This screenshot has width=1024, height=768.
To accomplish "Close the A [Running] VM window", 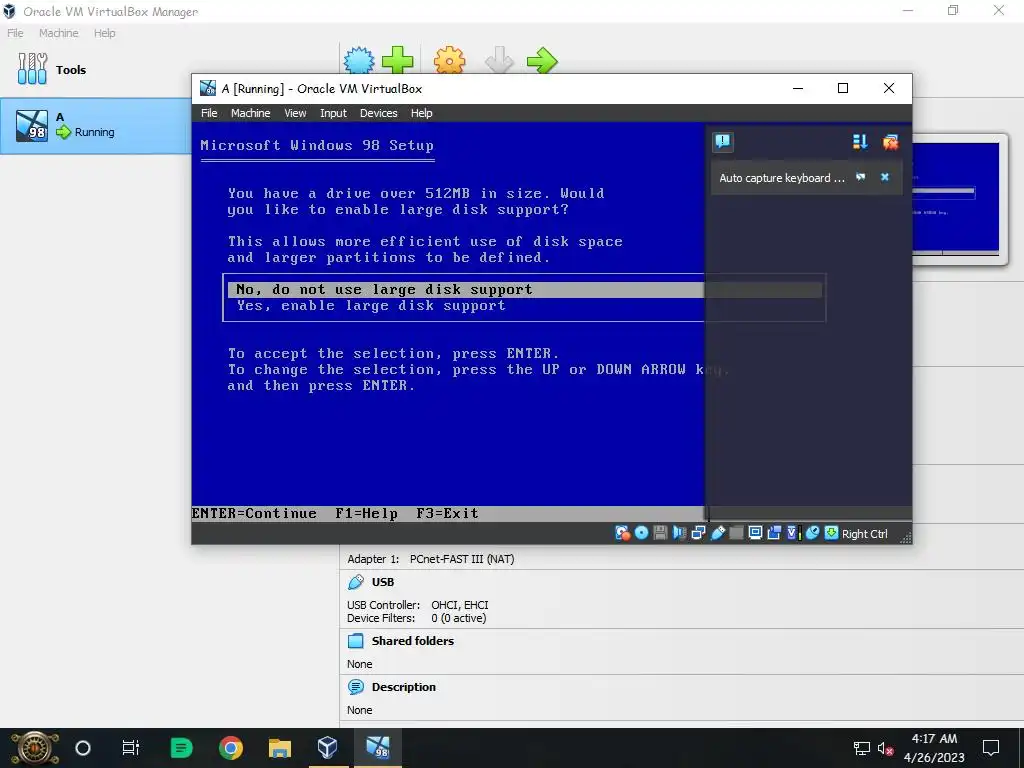I will click(889, 88).
